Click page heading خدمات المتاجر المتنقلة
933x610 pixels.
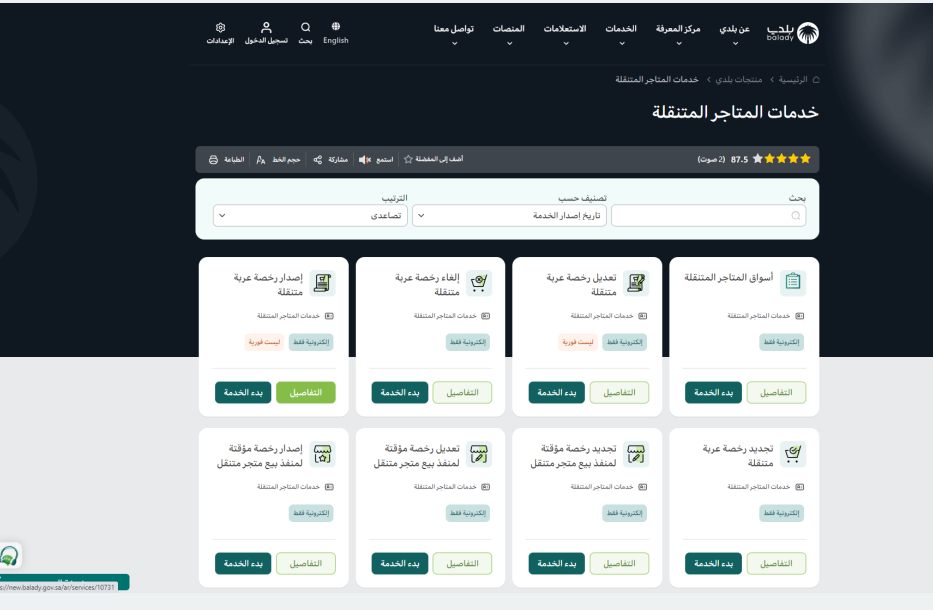(x=735, y=112)
